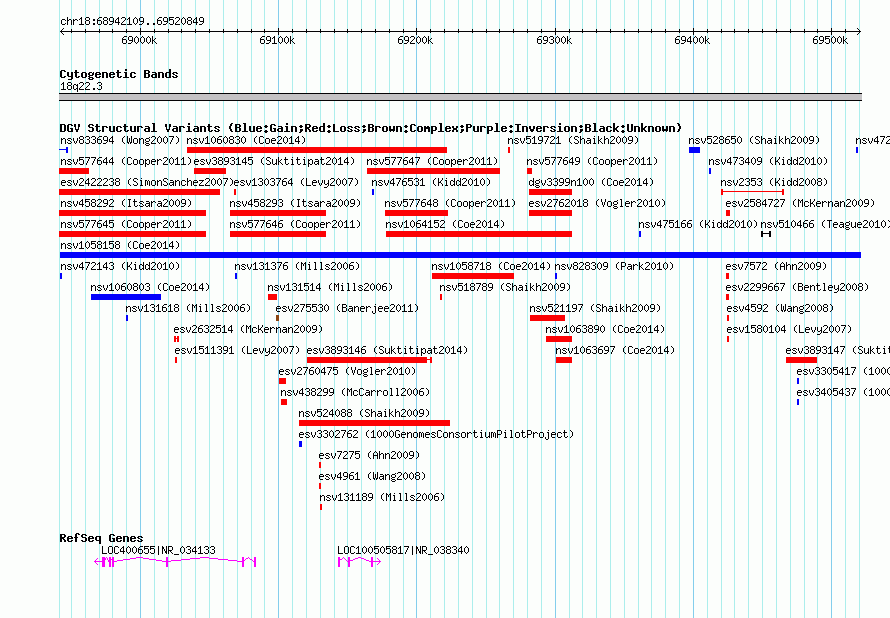Image resolution: width=890 pixels, height=618 pixels.
Task: Open the esv2584727 (McKernan2009) label
Action: point(800,203)
